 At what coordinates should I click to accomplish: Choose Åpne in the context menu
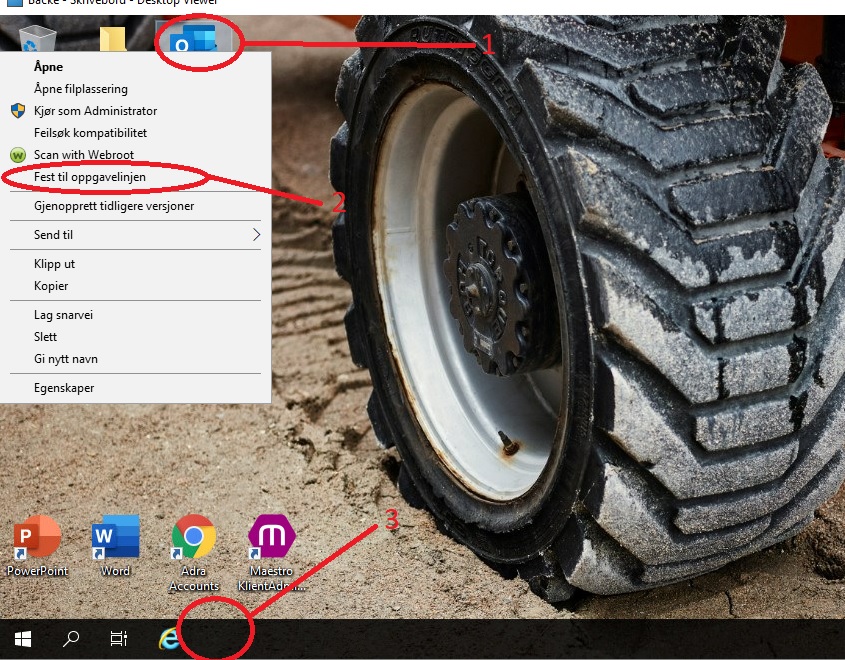click(135, 67)
